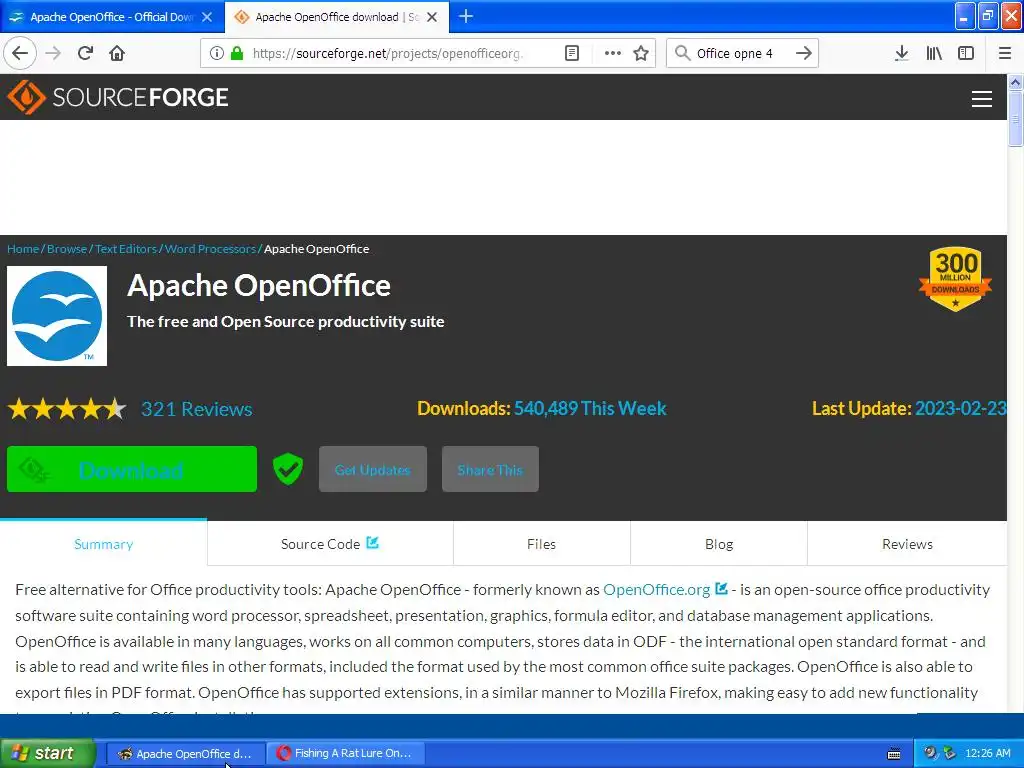Switch to Apache OpenOffice Official Download tab
The height and width of the screenshot is (768, 1024).
coord(111,17)
